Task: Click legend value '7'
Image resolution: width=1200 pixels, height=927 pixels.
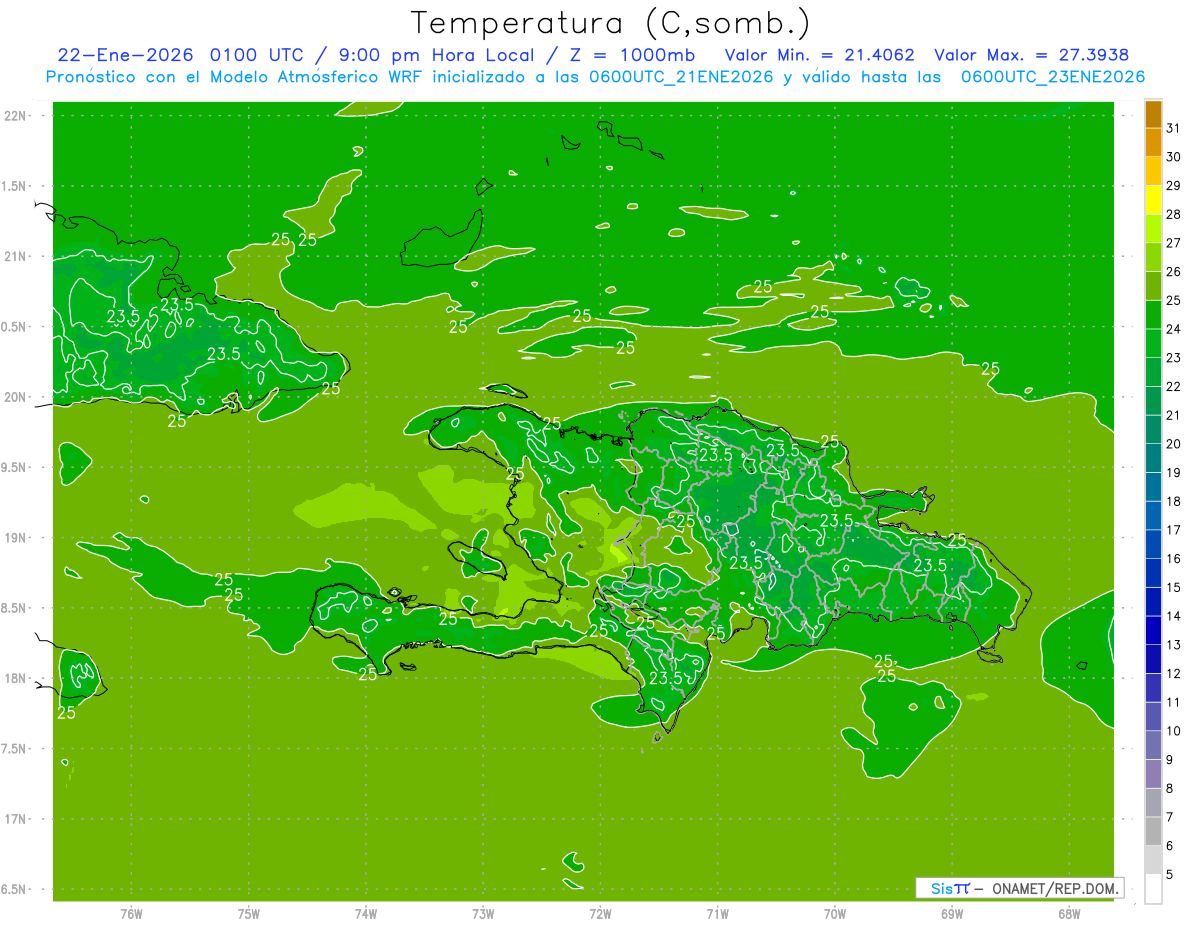Action: coord(1170,818)
